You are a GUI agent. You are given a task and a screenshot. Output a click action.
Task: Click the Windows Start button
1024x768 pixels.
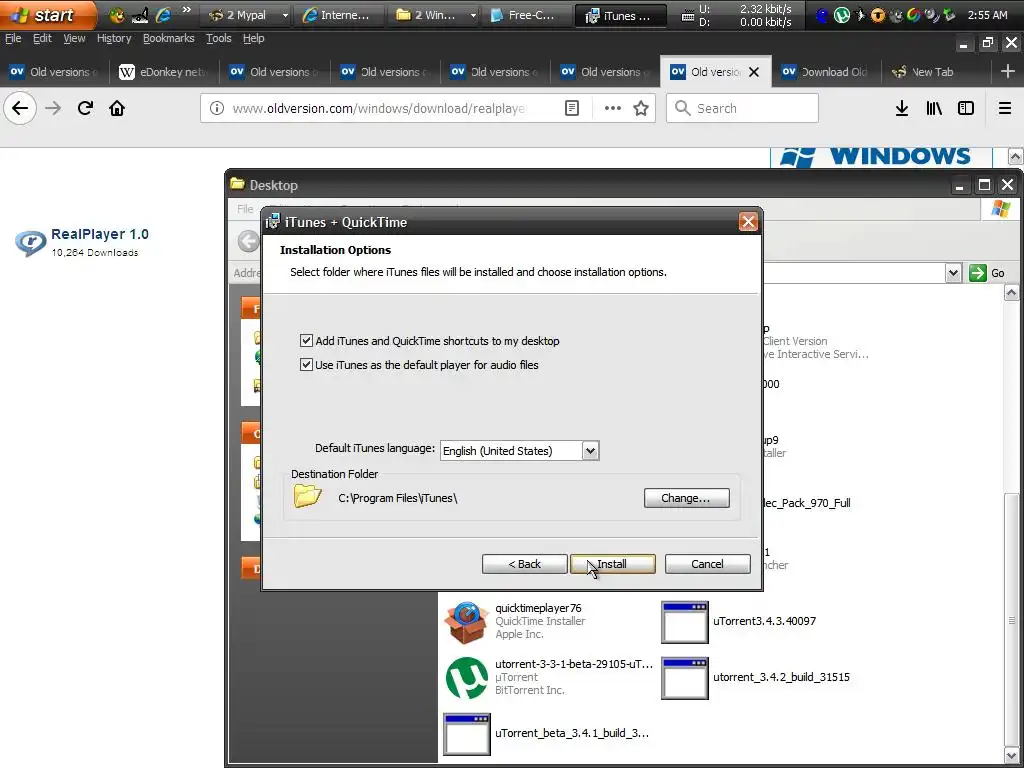(x=47, y=14)
